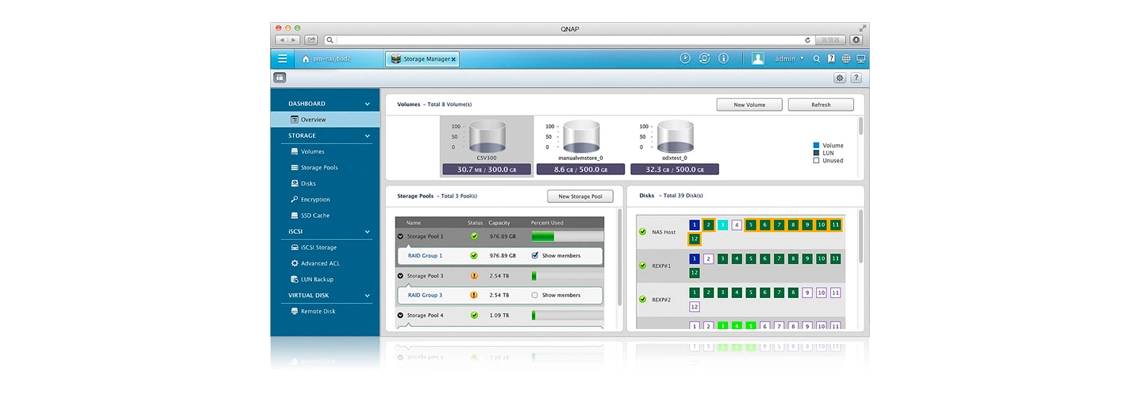The width and height of the screenshot is (1140, 400).
Task: Click the browser address bar
Action: (x=569, y=40)
